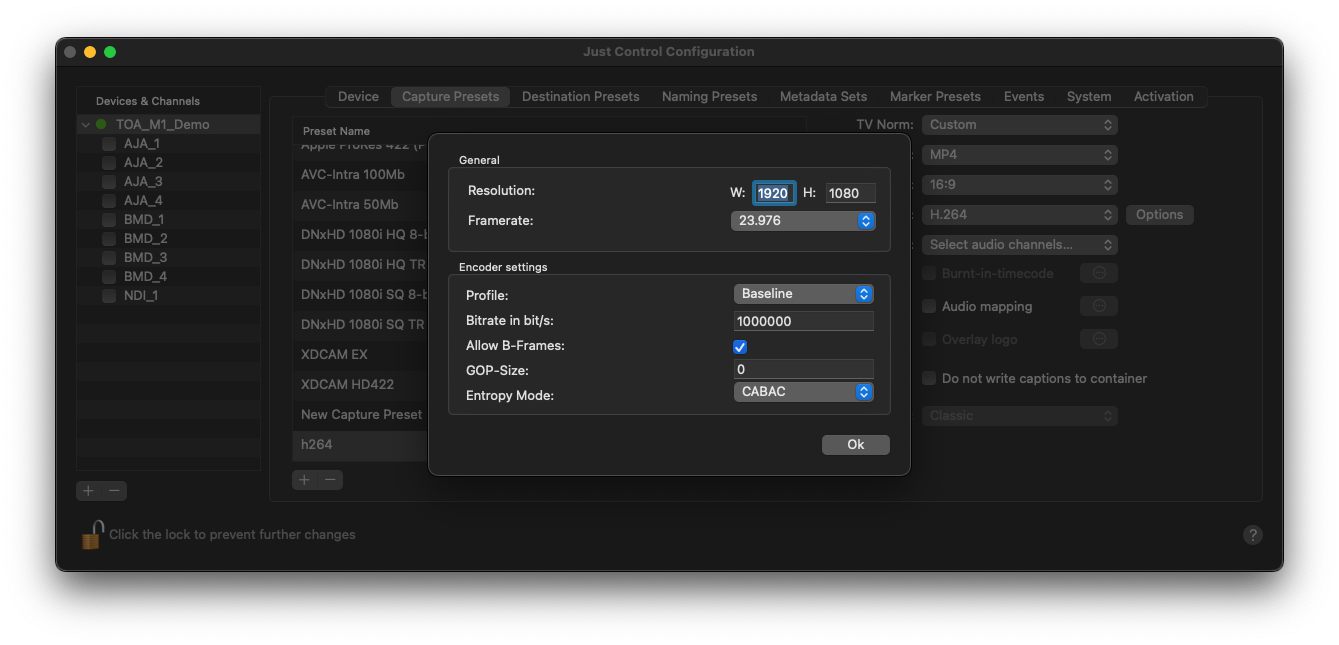
Task: Open Burnt-in-timecode settings round button
Action: pos(1099,273)
